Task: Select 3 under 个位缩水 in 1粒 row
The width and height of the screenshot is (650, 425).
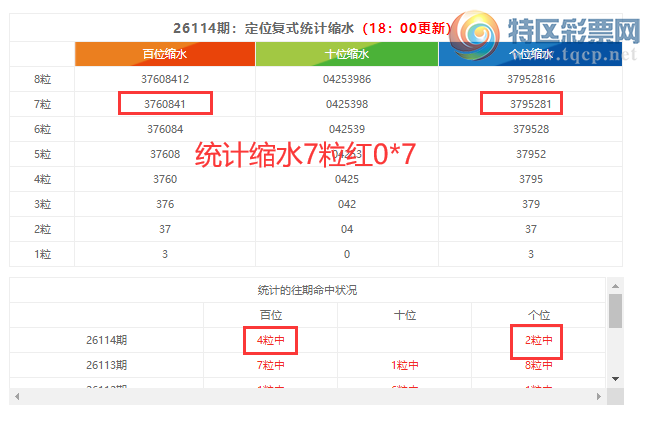Action: click(531, 254)
